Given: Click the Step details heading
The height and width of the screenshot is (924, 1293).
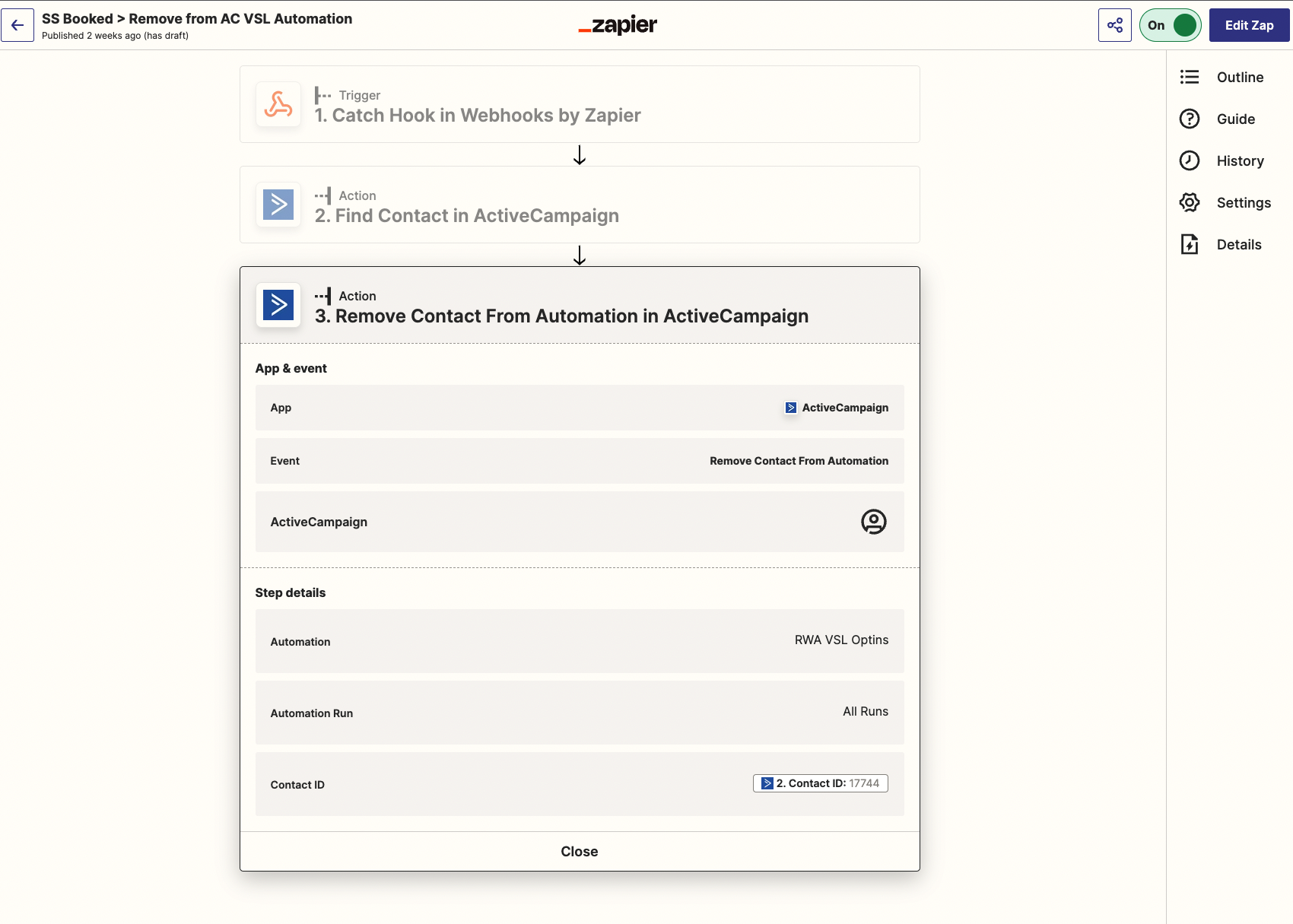Looking at the screenshot, I should coord(290,592).
